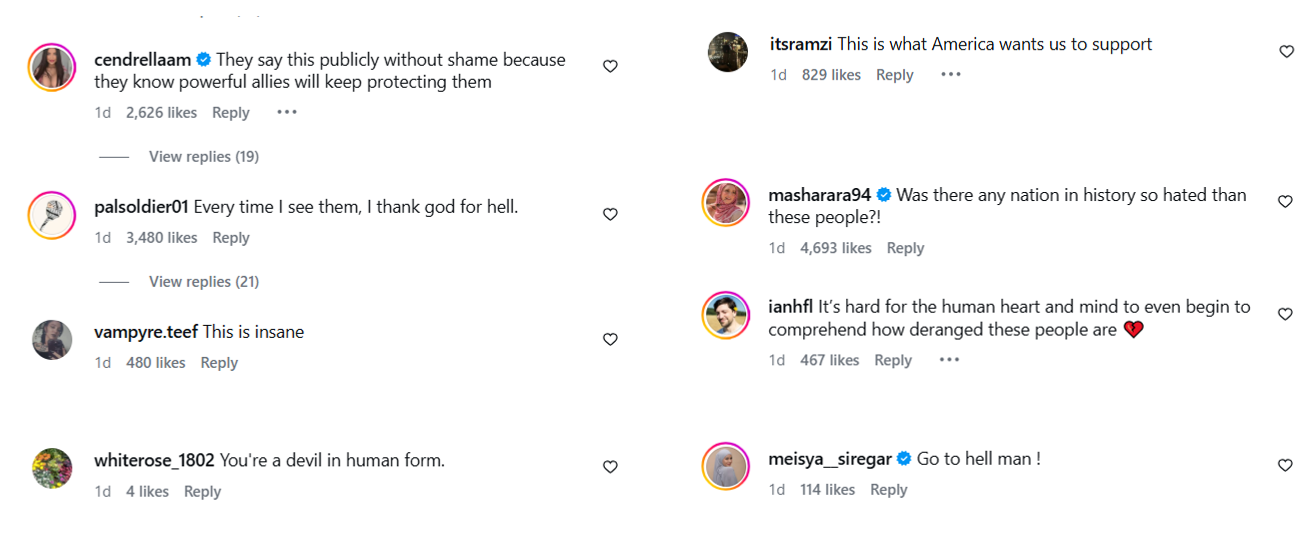The height and width of the screenshot is (549, 1300).
Task: Open more options on cendrellaam's comment
Action: (287, 112)
